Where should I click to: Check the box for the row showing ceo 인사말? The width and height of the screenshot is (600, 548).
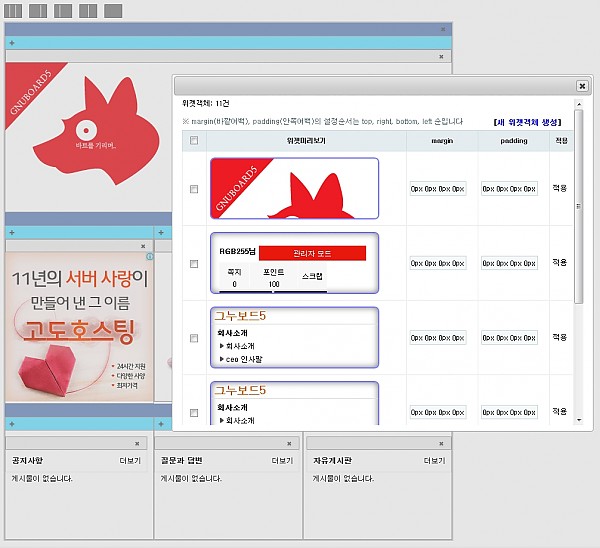tap(194, 338)
